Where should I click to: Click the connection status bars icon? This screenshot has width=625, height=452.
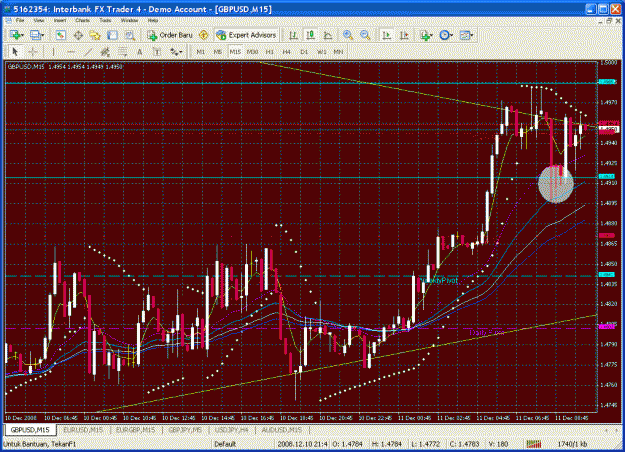pyautogui.click(x=534, y=444)
